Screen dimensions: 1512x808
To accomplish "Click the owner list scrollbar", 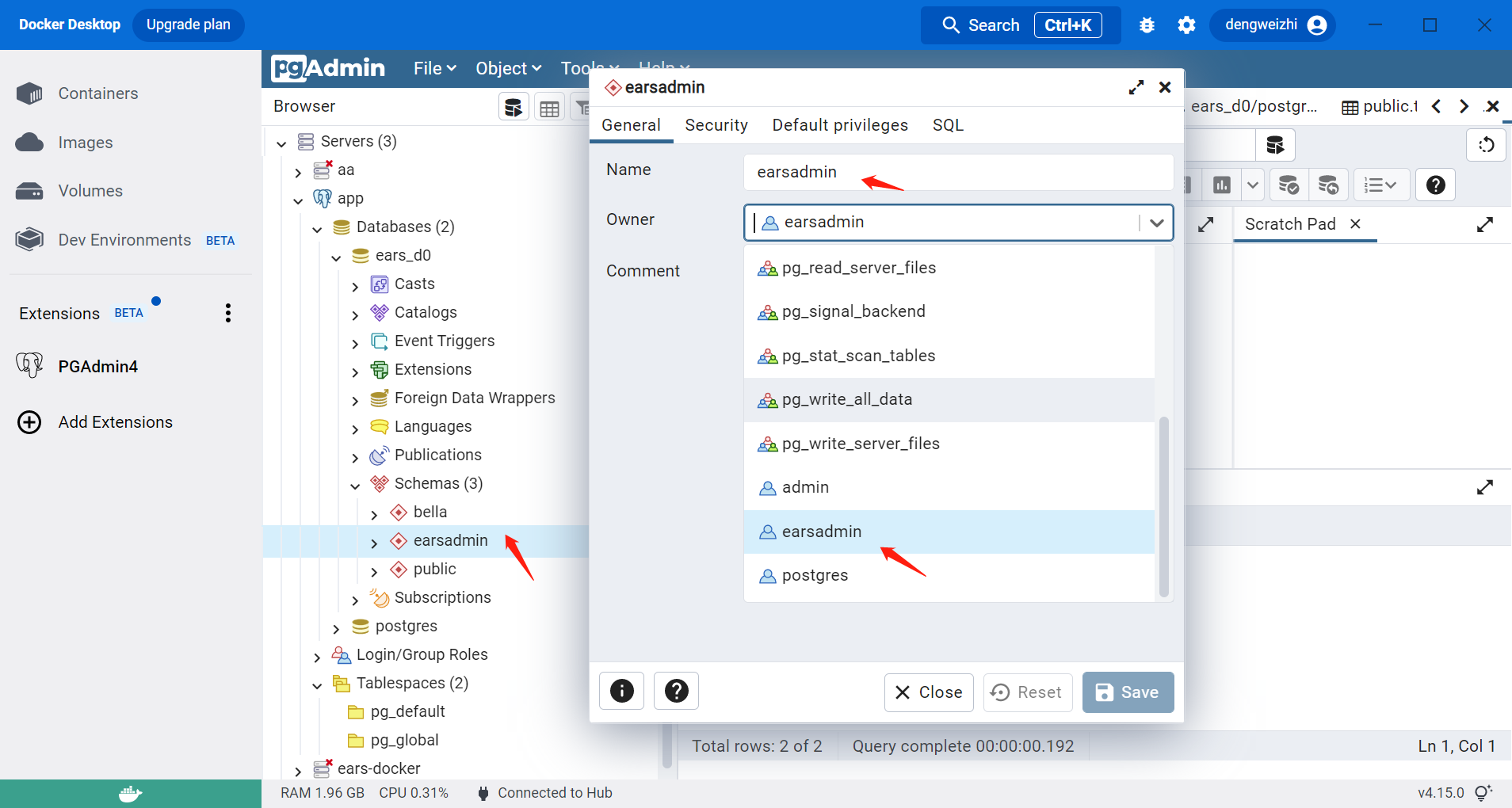I will pyautogui.click(x=1163, y=506).
